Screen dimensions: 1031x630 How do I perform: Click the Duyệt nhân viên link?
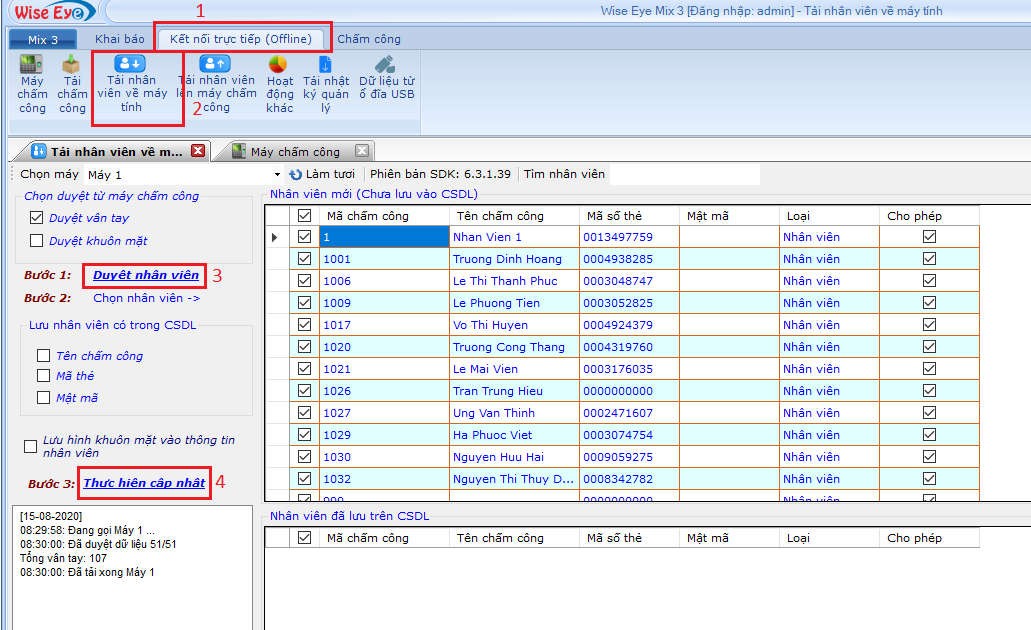(x=145, y=275)
